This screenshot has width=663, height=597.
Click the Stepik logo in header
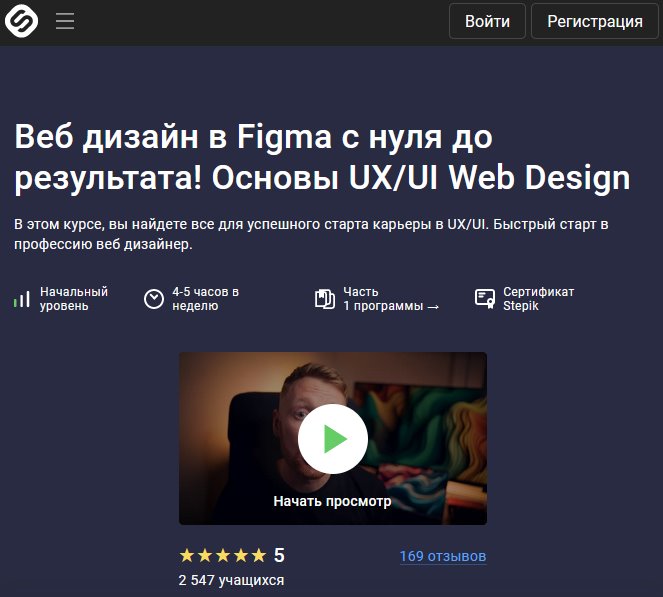[x=22, y=21]
